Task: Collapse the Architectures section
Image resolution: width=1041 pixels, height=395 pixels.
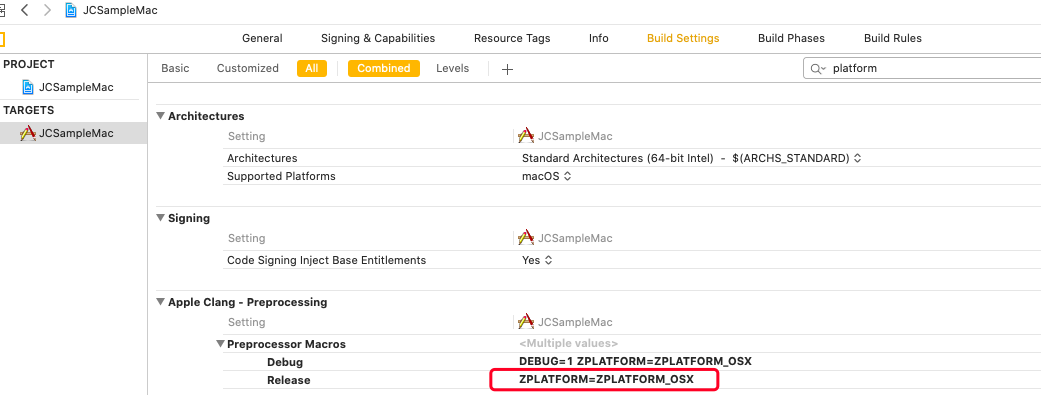Action: coord(160,116)
